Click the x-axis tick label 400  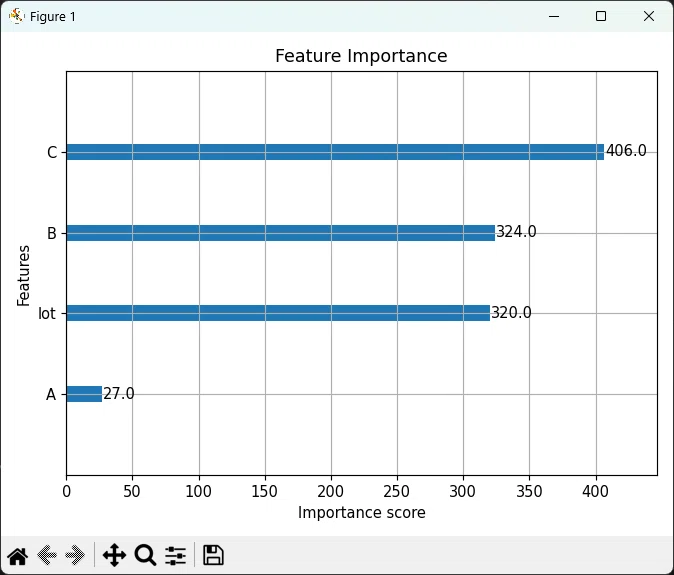coord(595,491)
